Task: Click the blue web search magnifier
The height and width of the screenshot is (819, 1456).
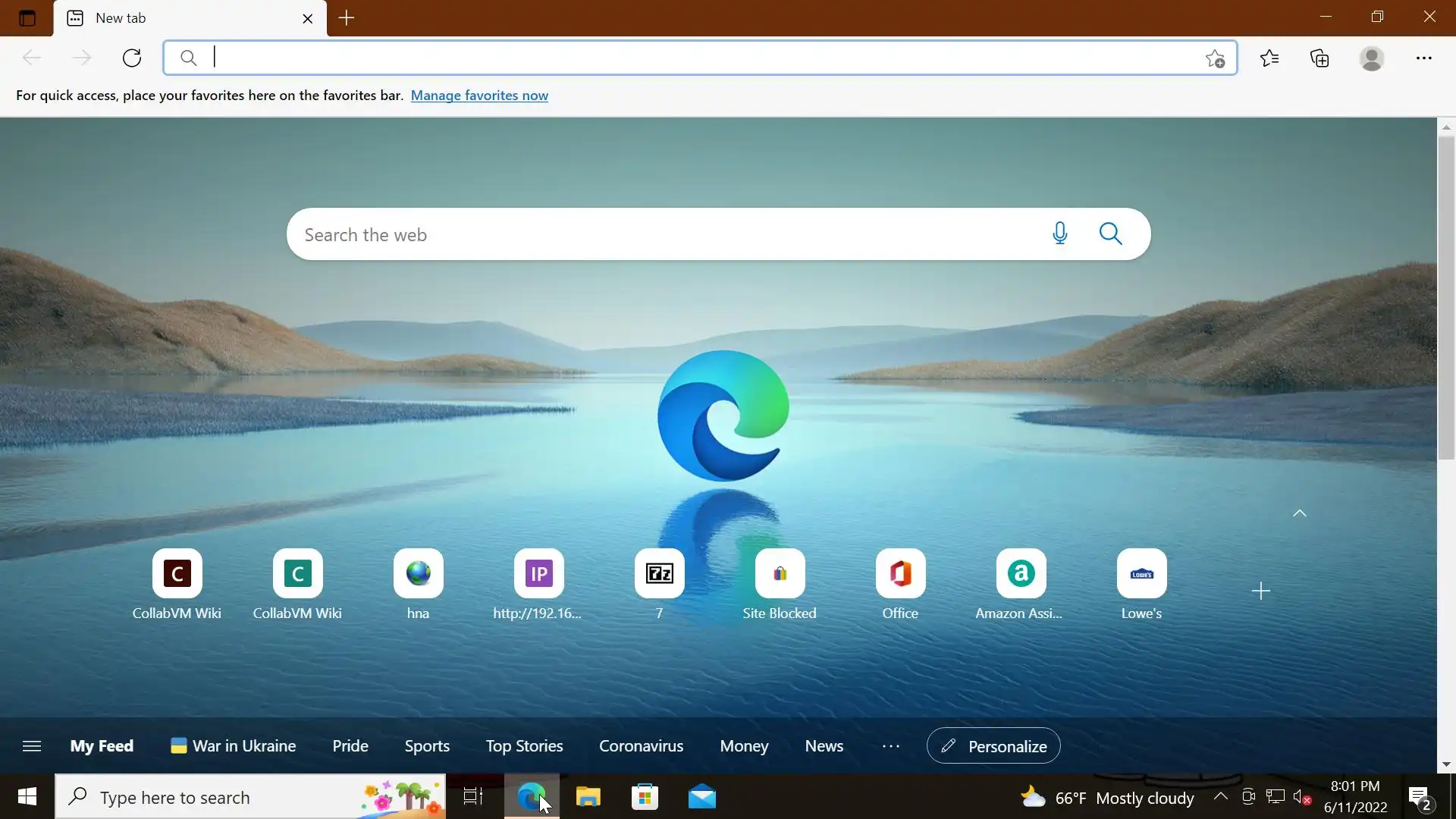Action: point(1111,234)
